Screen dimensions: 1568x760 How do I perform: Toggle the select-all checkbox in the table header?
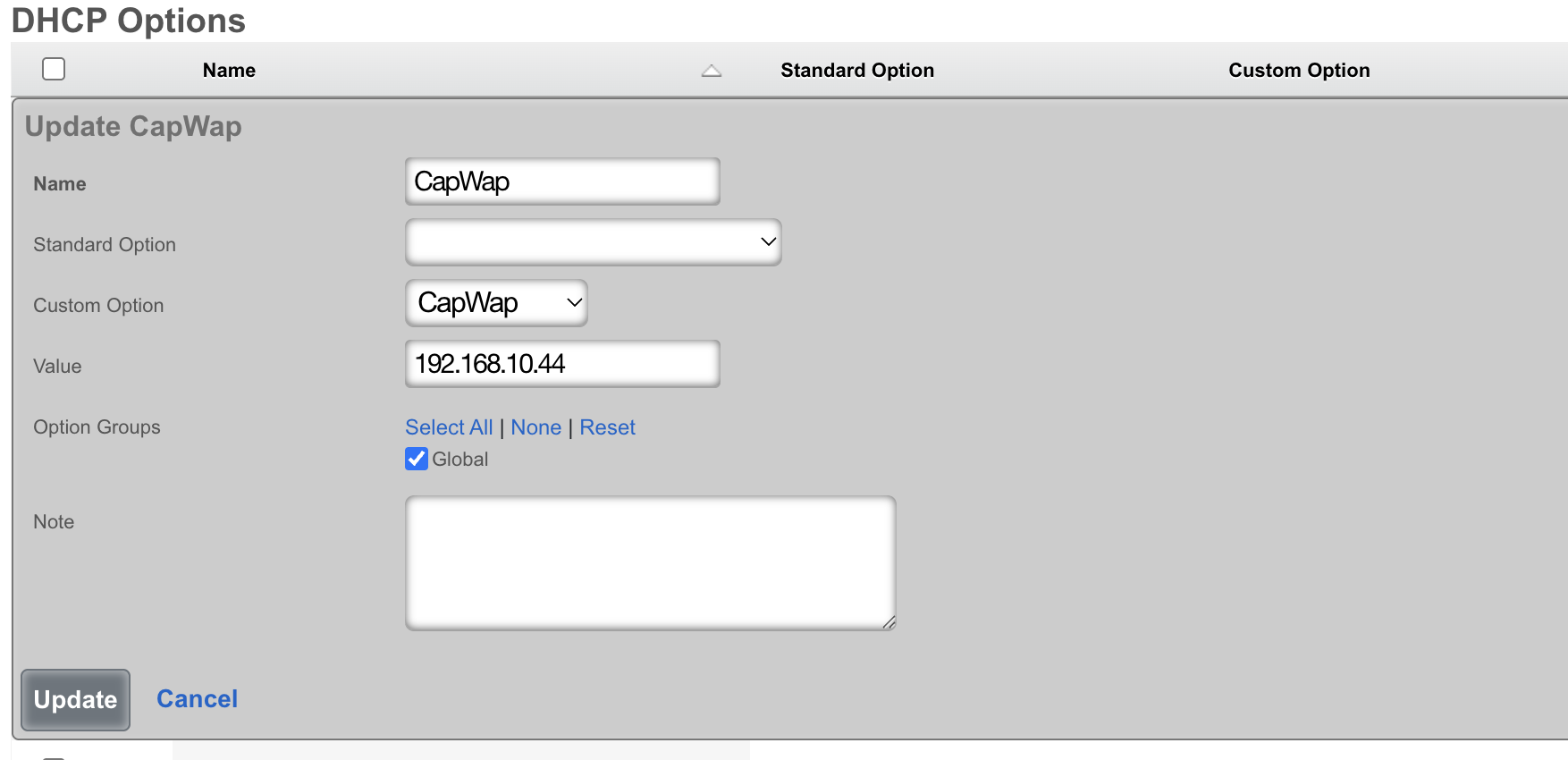click(x=53, y=68)
